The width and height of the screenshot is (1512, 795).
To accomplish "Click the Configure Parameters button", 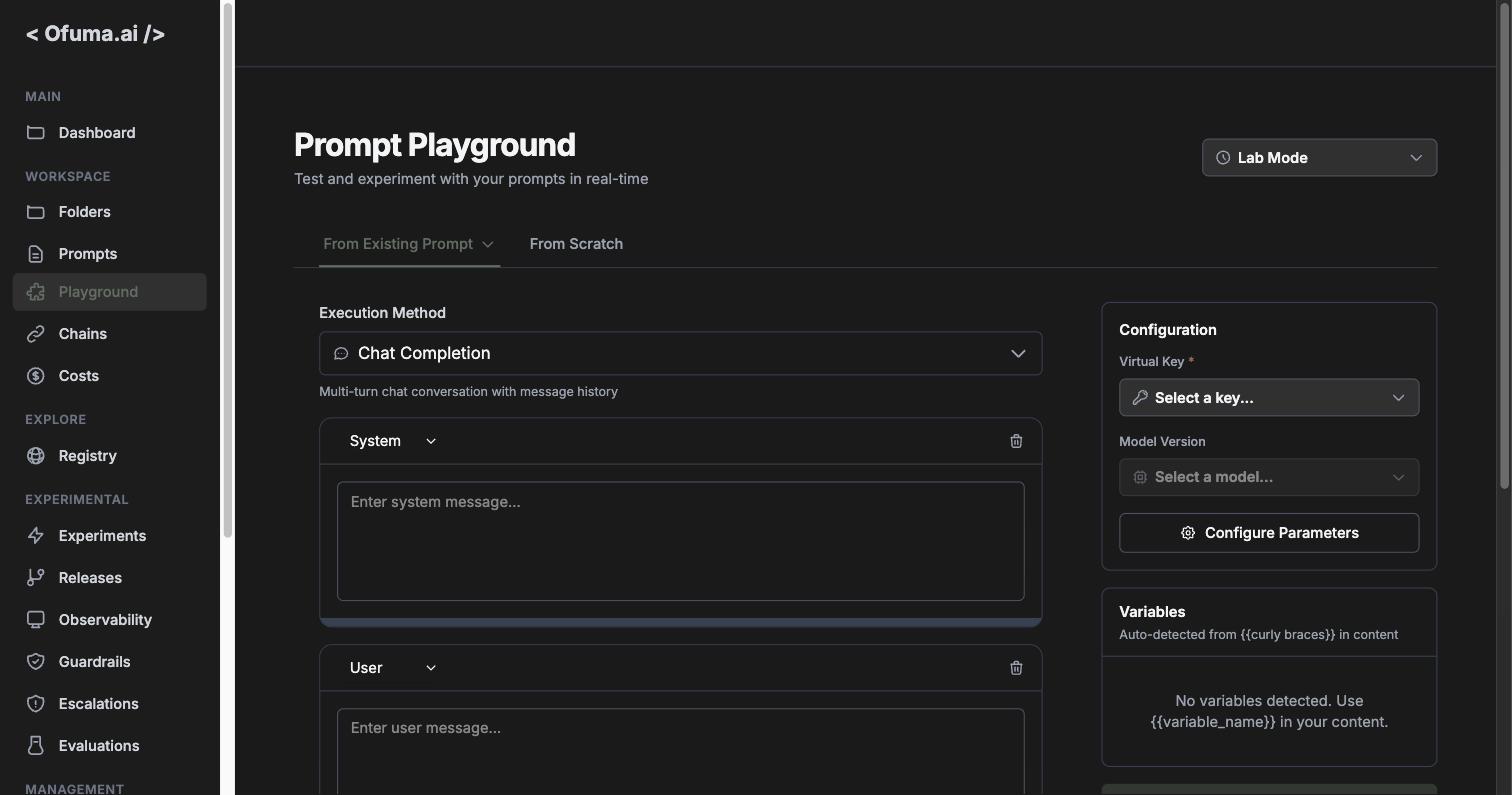I will [1269, 533].
